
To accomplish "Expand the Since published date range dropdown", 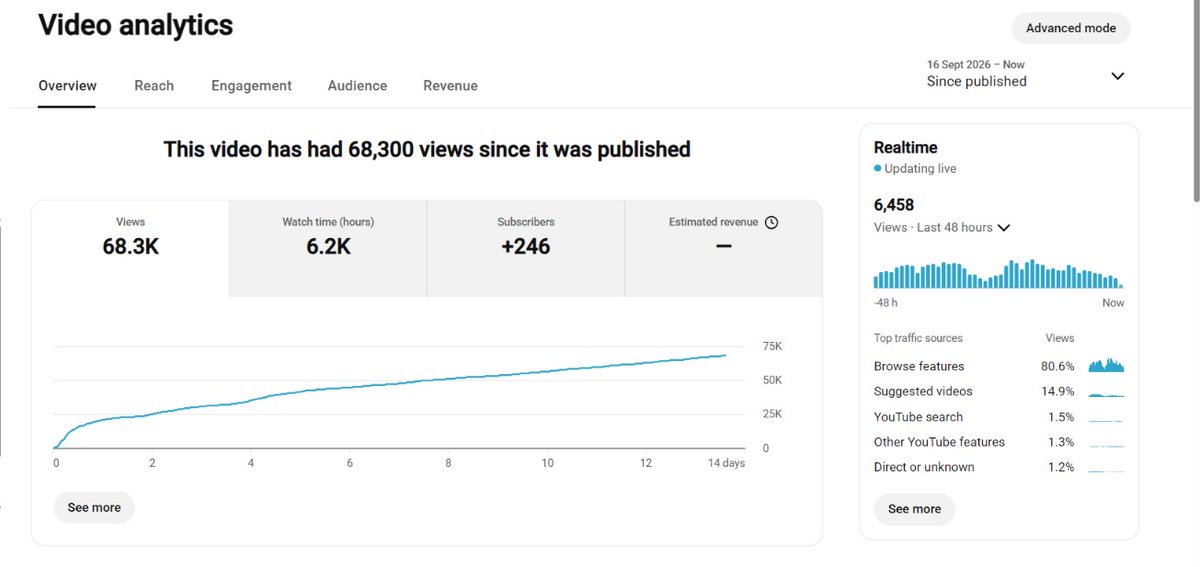I will tap(1027, 74).
